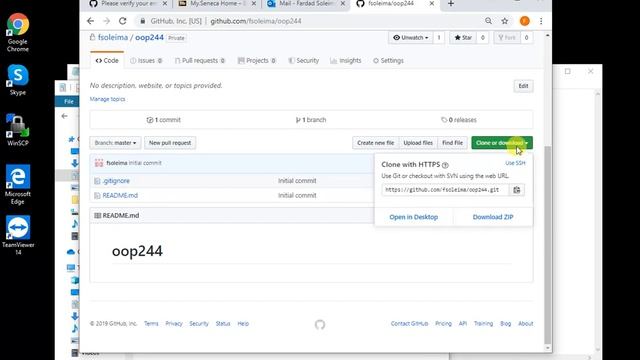Toggle Clone or download dropdown
The width and height of the screenshot is (640, 360).
pyautogui.click(x=502, y=143)
